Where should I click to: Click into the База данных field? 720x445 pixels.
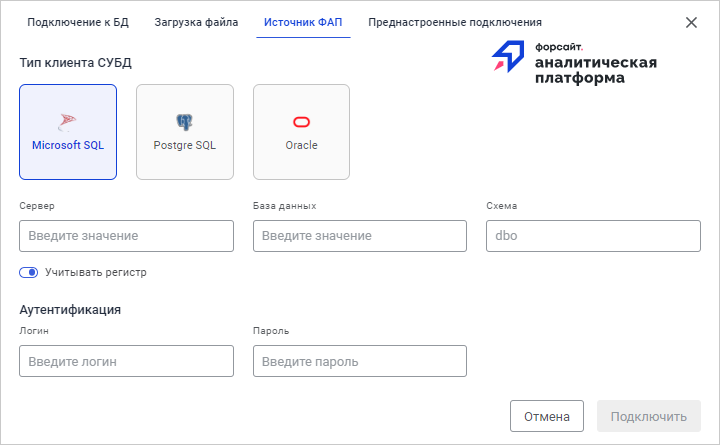[359, 236]
